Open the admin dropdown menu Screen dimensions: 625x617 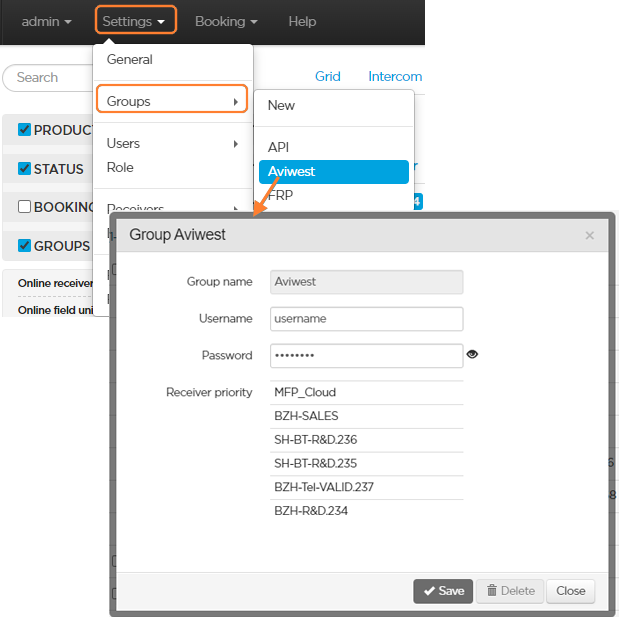click(x=46, y=21)
